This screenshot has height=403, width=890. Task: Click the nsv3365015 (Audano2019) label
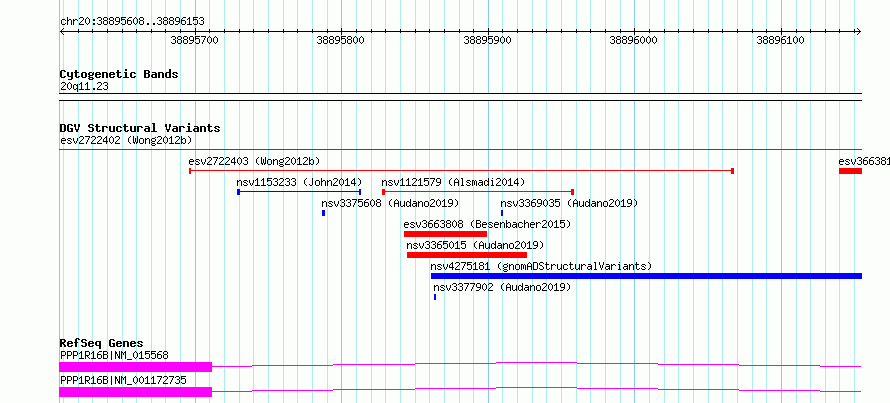[x=475, y=245]
